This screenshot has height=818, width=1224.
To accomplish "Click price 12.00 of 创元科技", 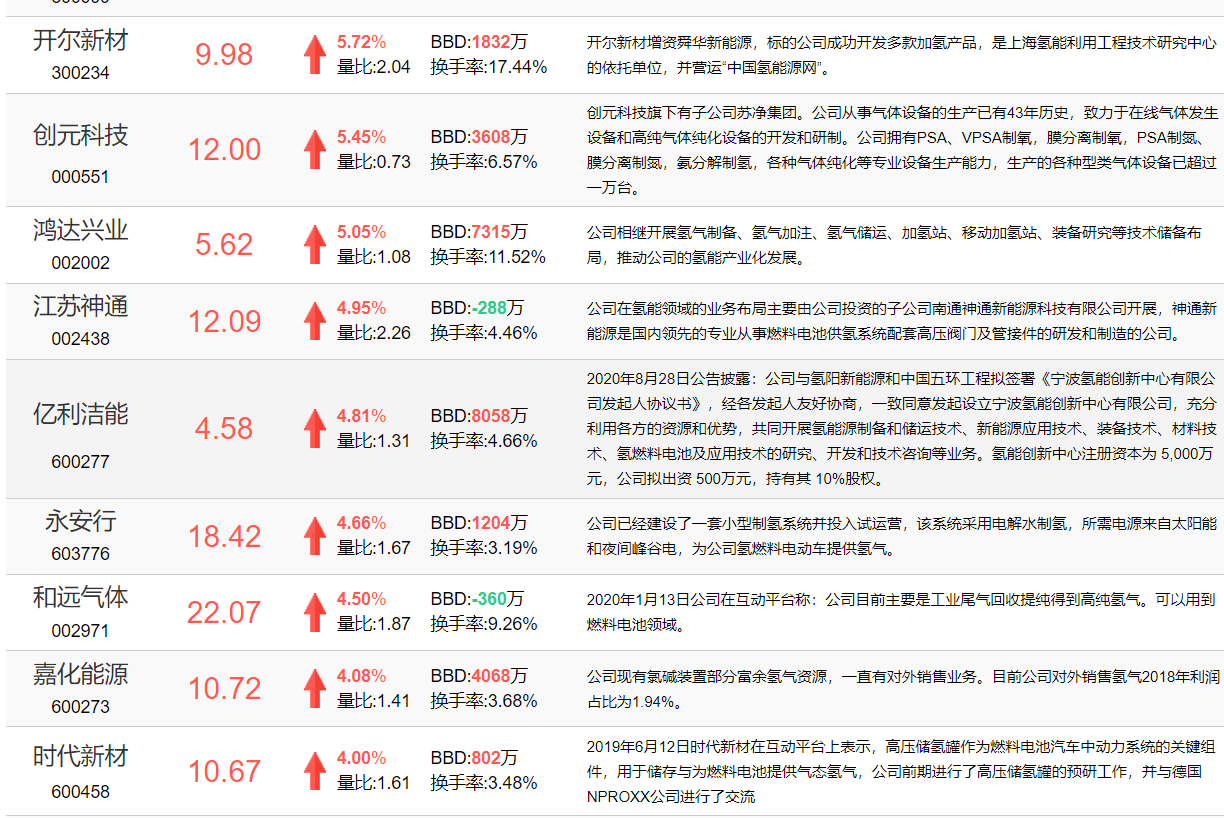I will pyautogui.click(x=224, y=150).
